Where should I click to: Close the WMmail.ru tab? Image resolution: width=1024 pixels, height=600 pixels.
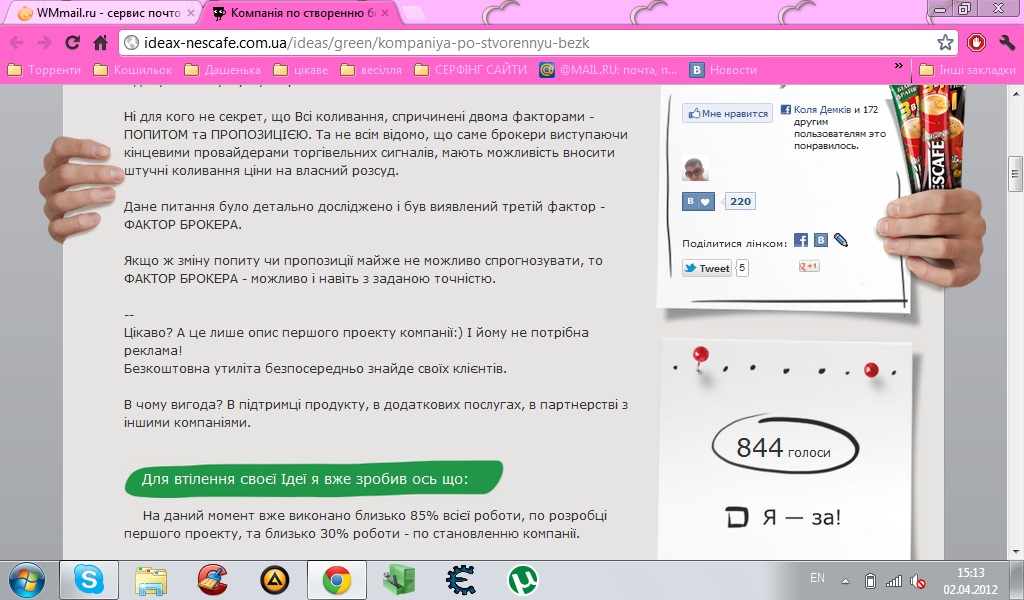tap(191, 13)
